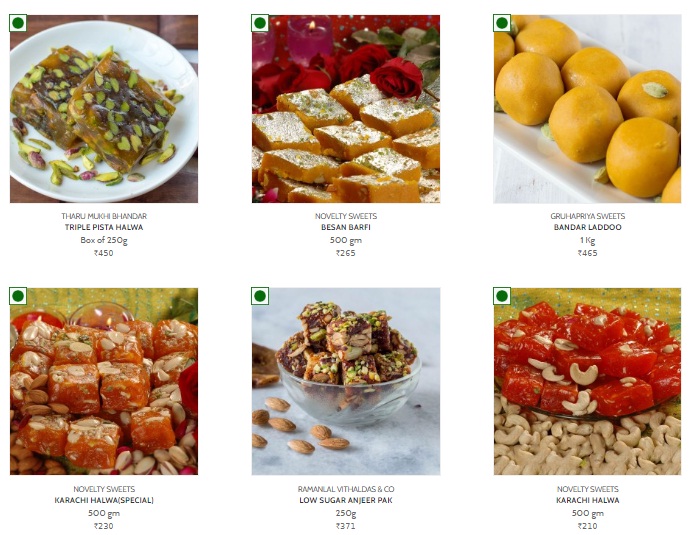Open Karachi Halwa(Special) product photo
This screenshot has width=695, height=535.
(x=104, y=382)
